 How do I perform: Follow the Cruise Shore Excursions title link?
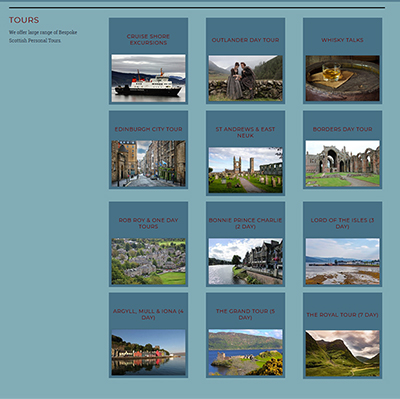148,39
